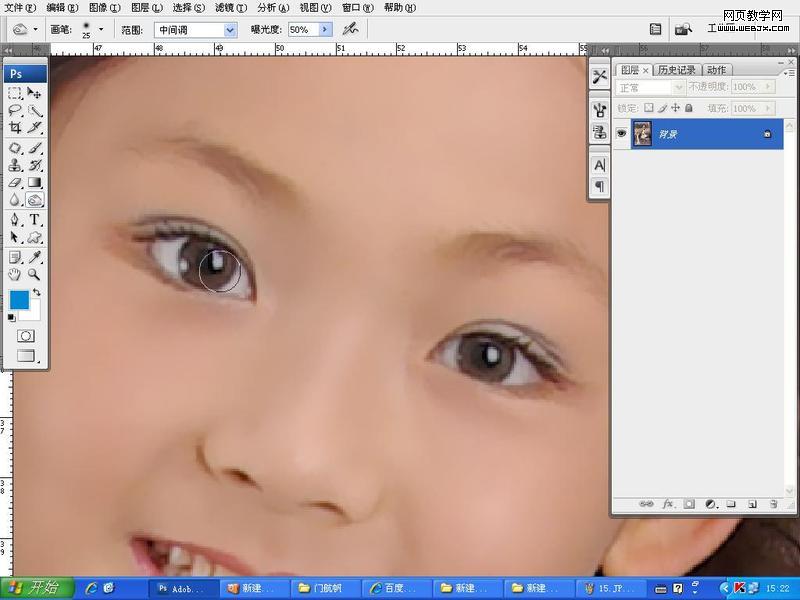The height and width of the screenshot is (600, 800).
Task: Hide the 背景 layer with its eye toggle
Action: coord(622,133)
